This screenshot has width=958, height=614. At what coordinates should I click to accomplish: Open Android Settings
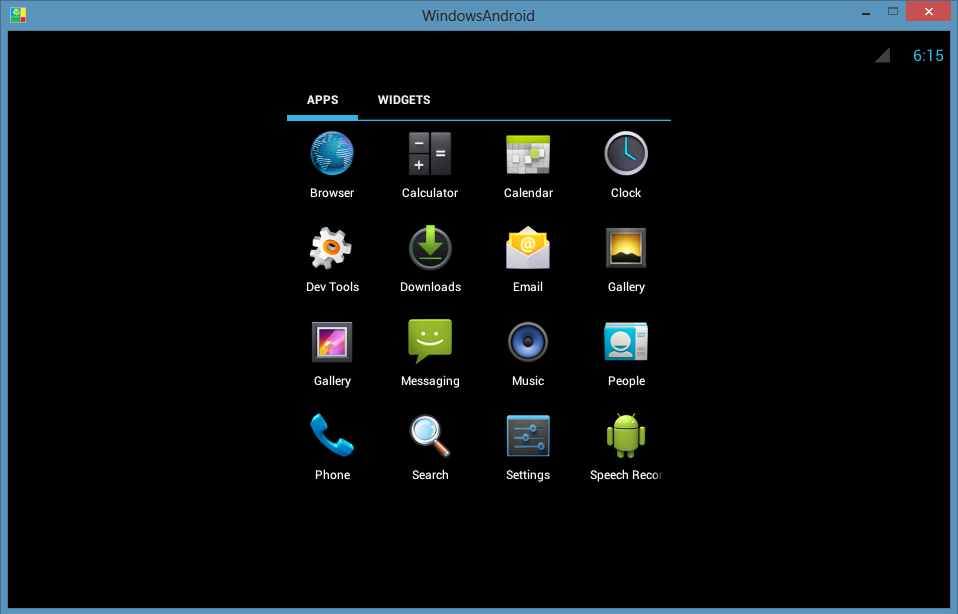coord(528,436)
